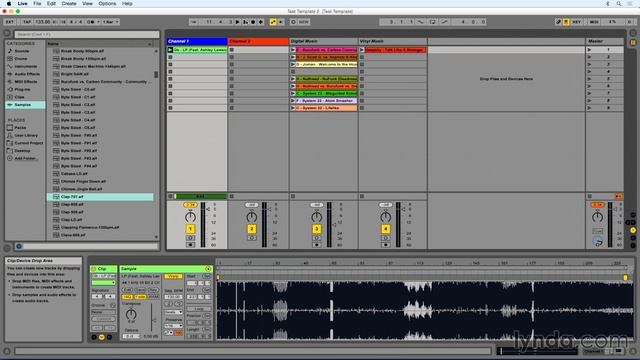Enable Key Map Mode

pyautogui.click(x=576, y=22)
